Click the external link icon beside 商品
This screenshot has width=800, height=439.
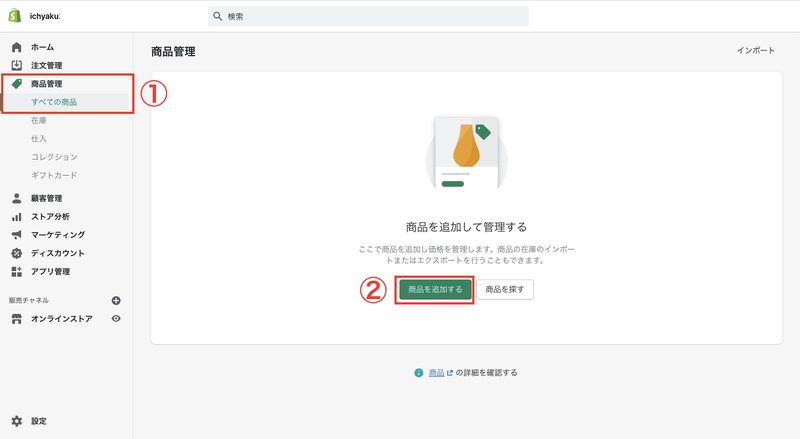tap(449, 373)
